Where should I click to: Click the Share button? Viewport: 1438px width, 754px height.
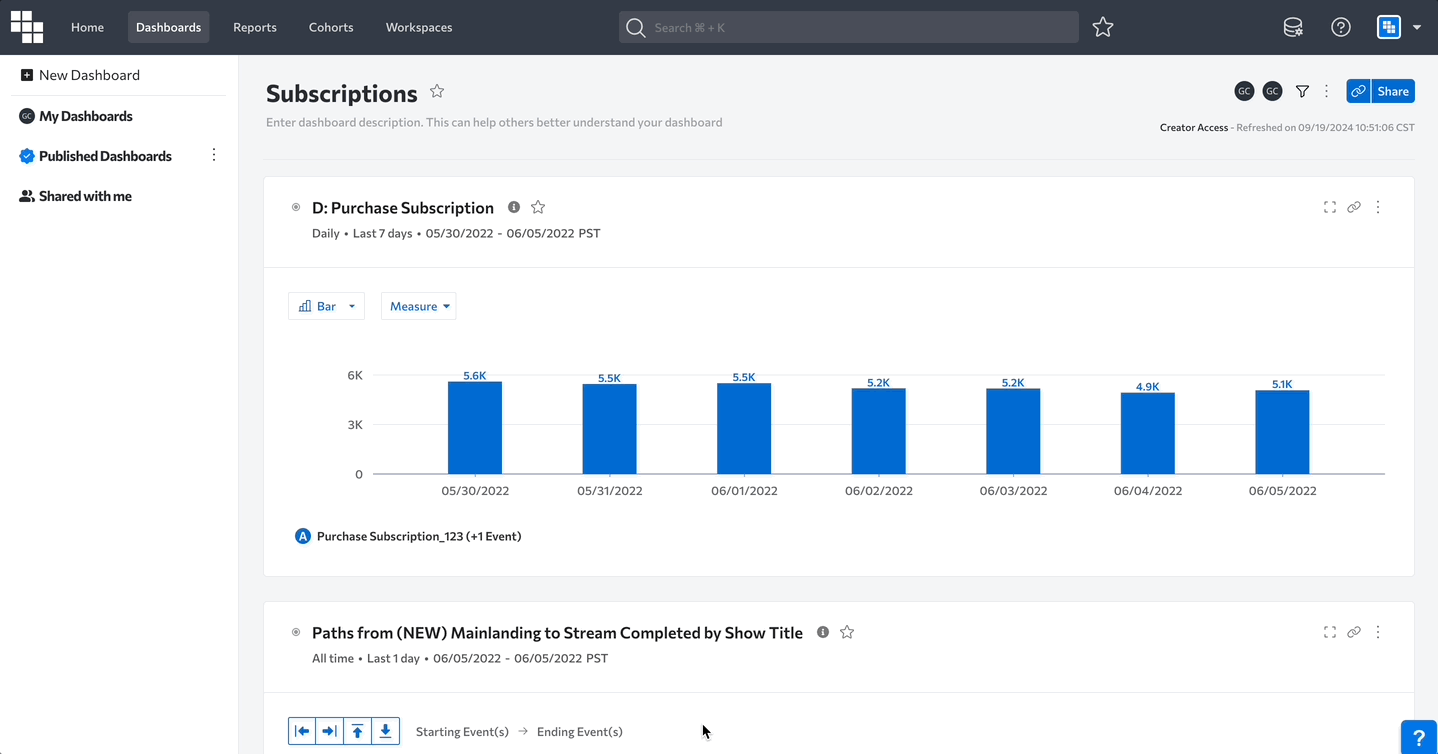[x=1392, y=91]
